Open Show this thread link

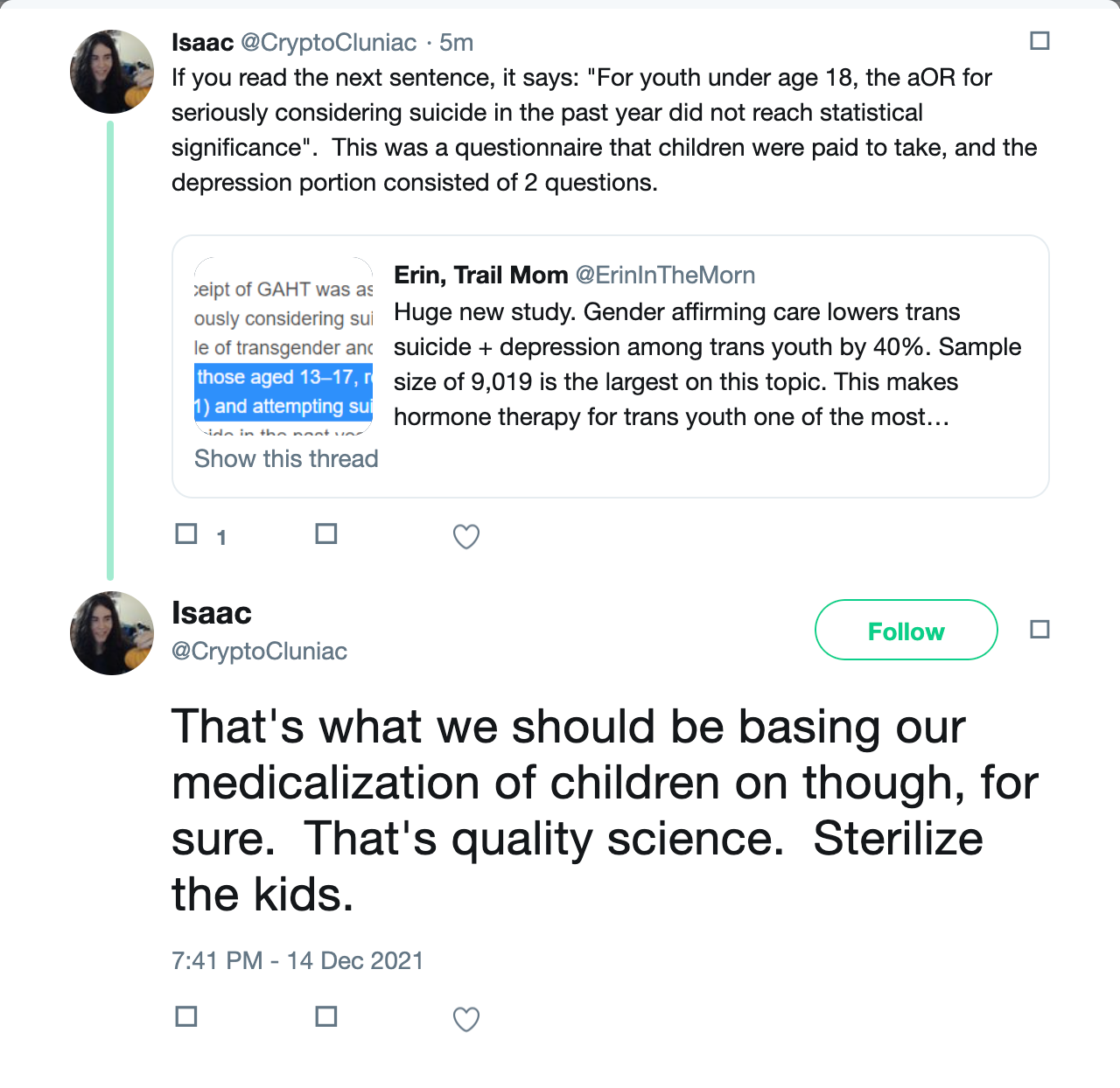pyautogui.click(x=286, y=459)
